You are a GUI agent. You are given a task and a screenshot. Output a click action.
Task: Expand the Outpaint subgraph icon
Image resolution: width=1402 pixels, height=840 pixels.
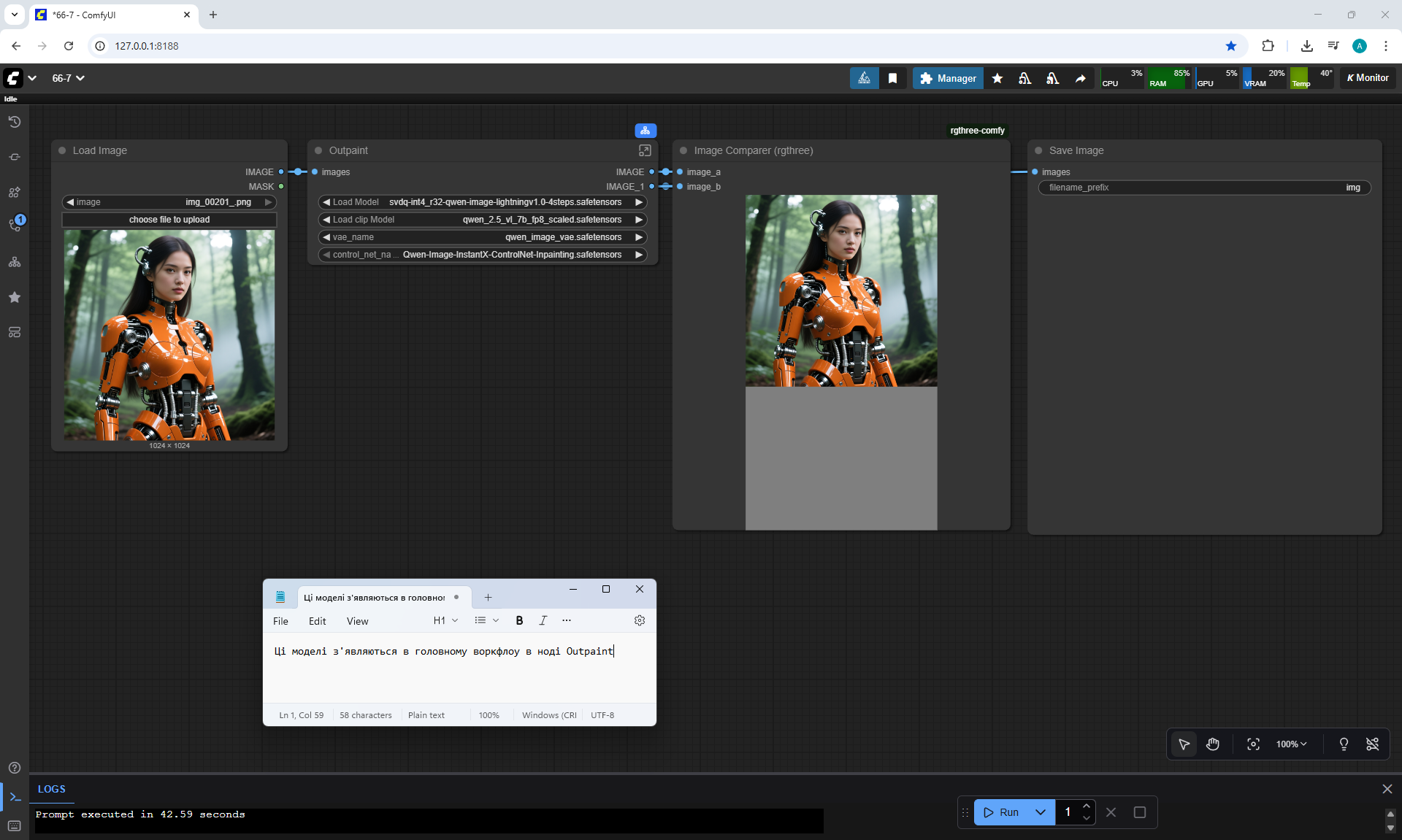pos(645,150)
